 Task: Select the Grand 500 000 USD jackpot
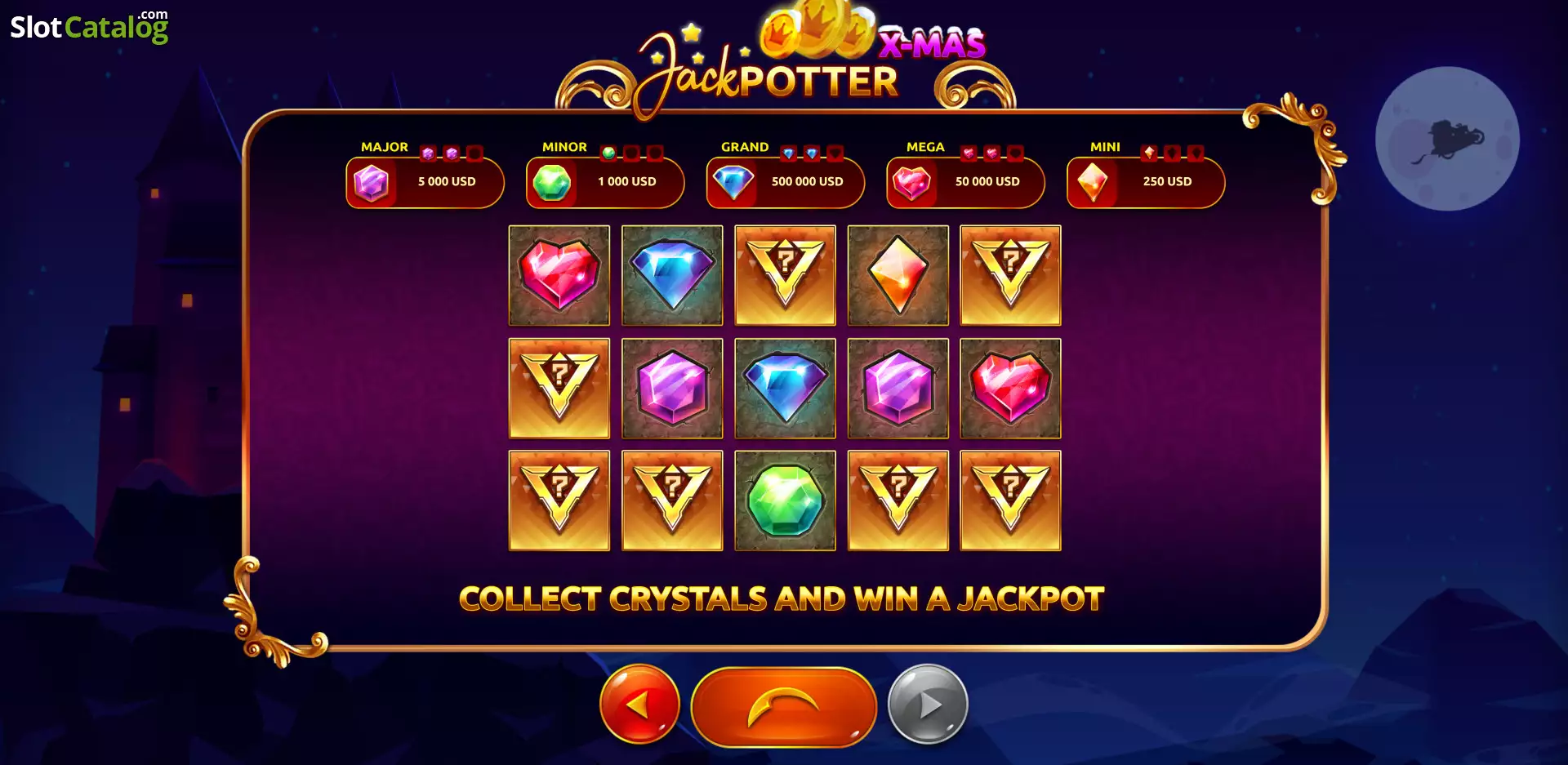pyautogui.click(x=786, y=182)
